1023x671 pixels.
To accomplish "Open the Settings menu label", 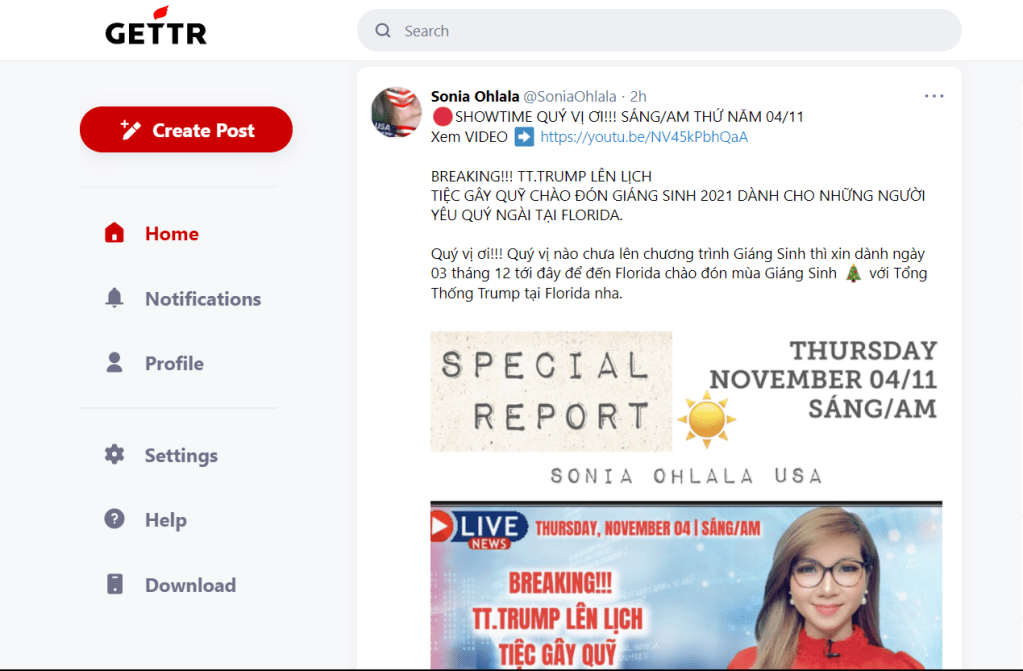I will click(x=181, y=455).
